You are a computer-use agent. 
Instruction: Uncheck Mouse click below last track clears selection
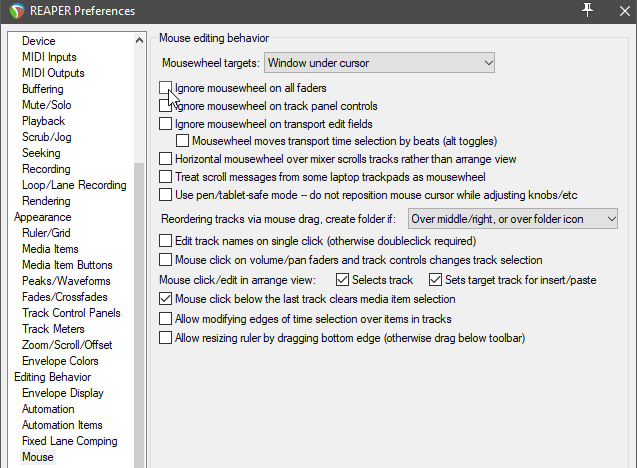(x=165, y=299)
